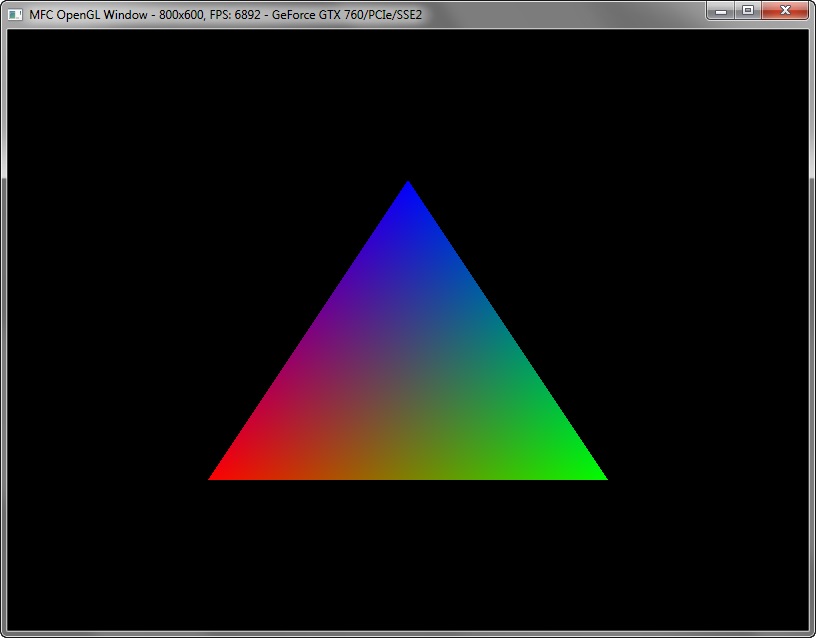This screenshot has width=816, height=638.
Task: Click the application icon in the title bar
Action: pos(16,15)
